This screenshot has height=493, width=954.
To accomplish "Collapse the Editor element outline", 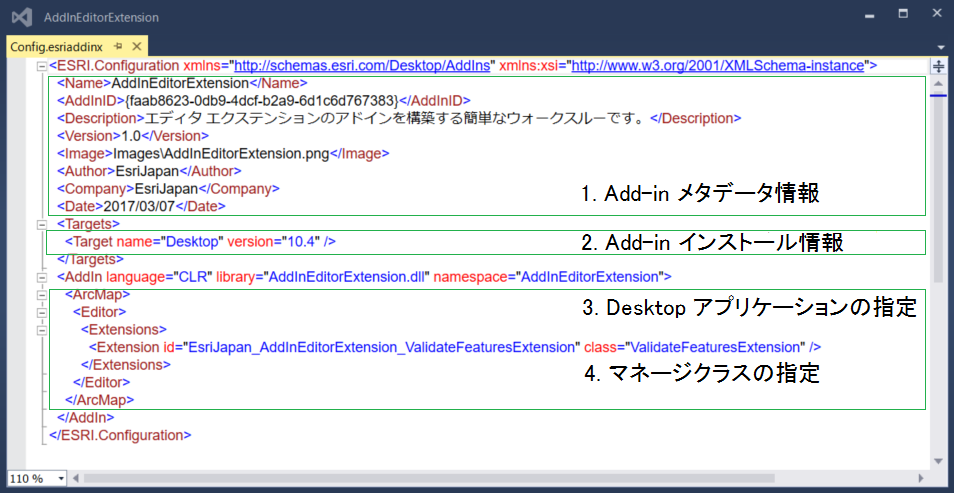I will point(42,313).
